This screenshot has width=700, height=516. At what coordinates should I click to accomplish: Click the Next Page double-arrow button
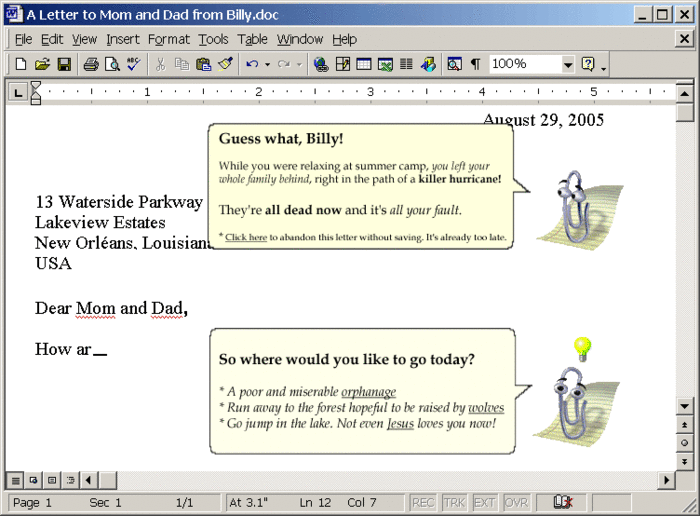point(684,461)
